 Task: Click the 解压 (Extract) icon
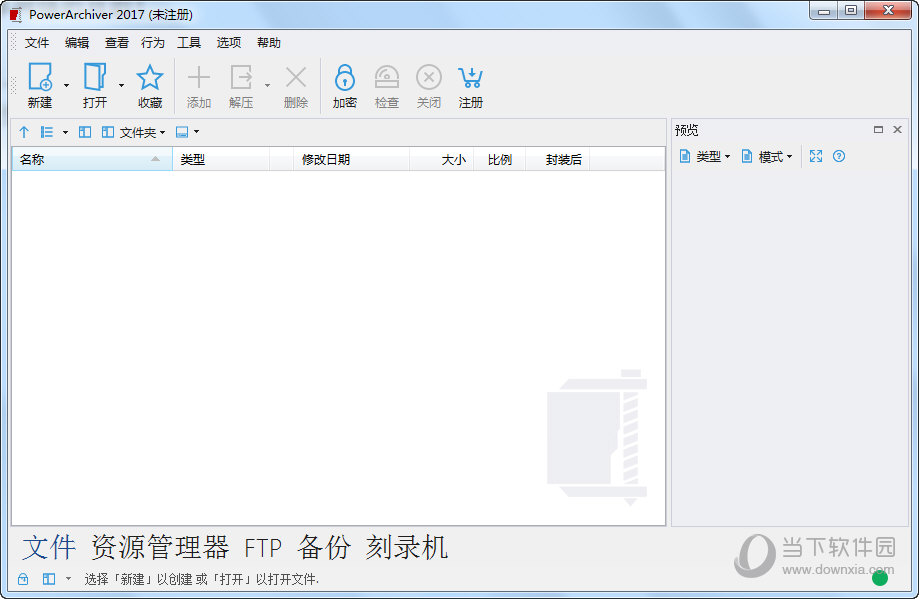click(x=241, y=77)
